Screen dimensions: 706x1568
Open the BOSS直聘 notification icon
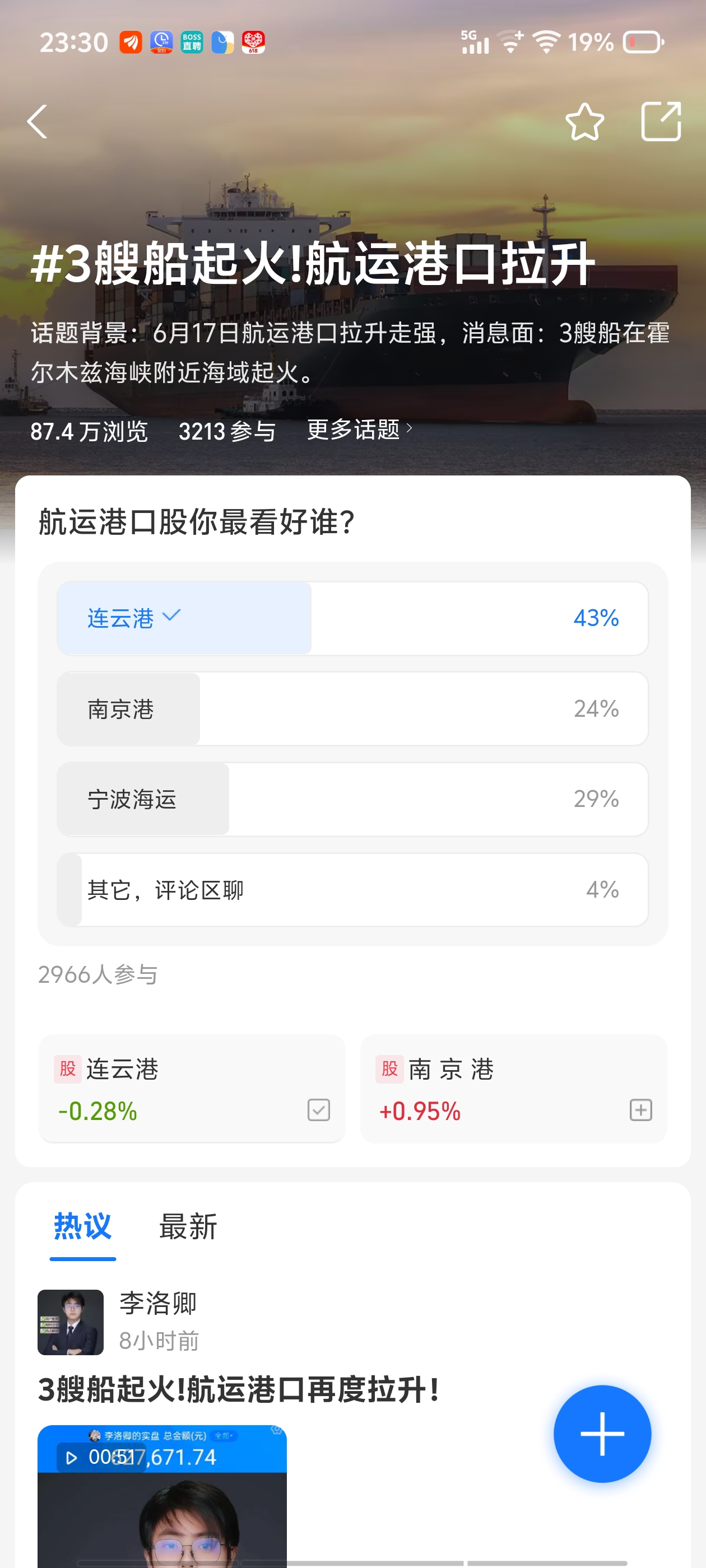pos(192,42)
